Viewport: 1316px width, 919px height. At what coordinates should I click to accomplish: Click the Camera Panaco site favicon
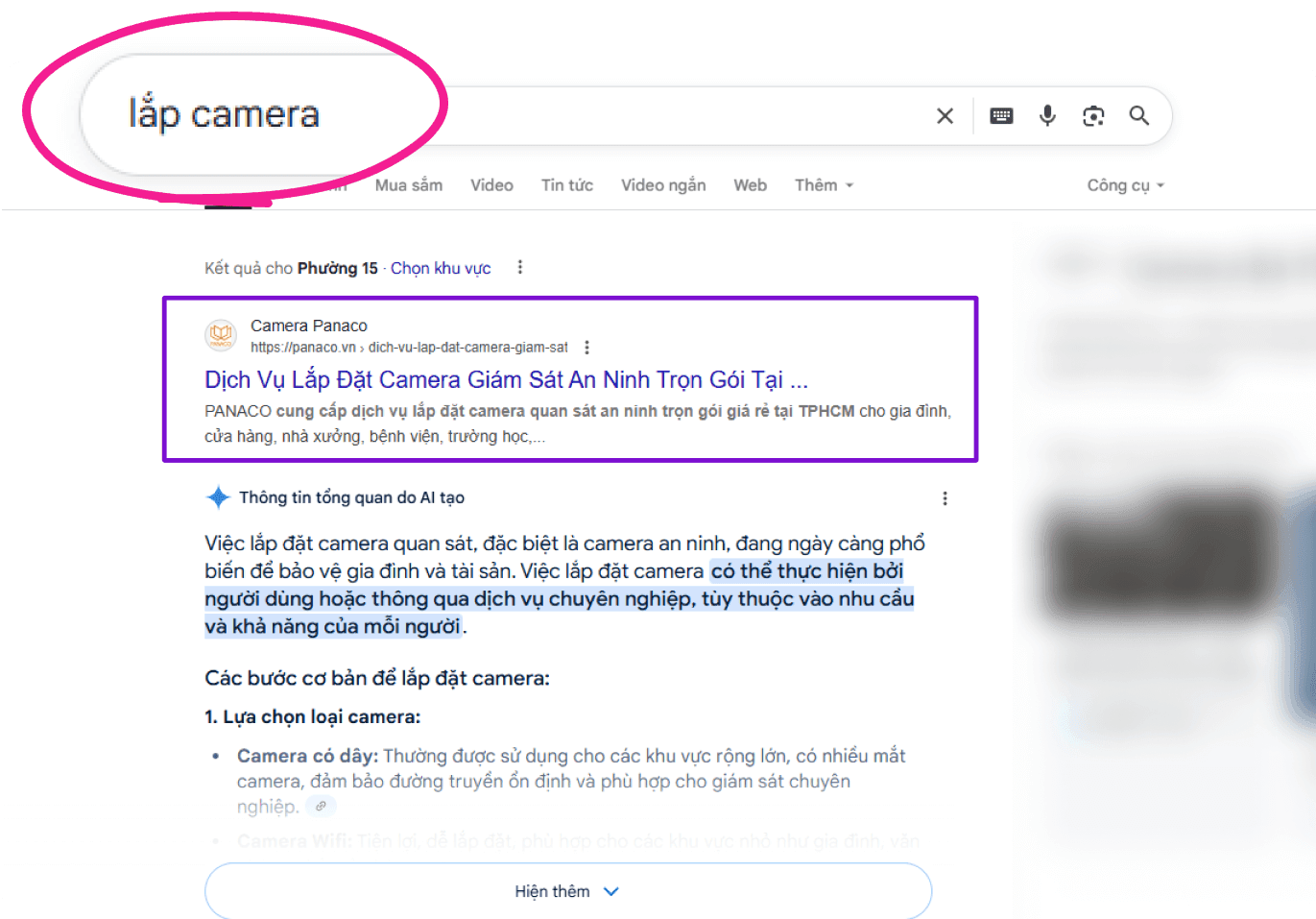(x=222, y=335)
